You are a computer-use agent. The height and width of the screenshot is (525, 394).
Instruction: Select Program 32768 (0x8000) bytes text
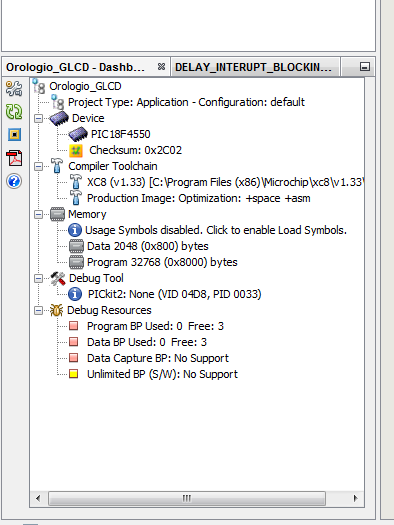tap(162, 262)
